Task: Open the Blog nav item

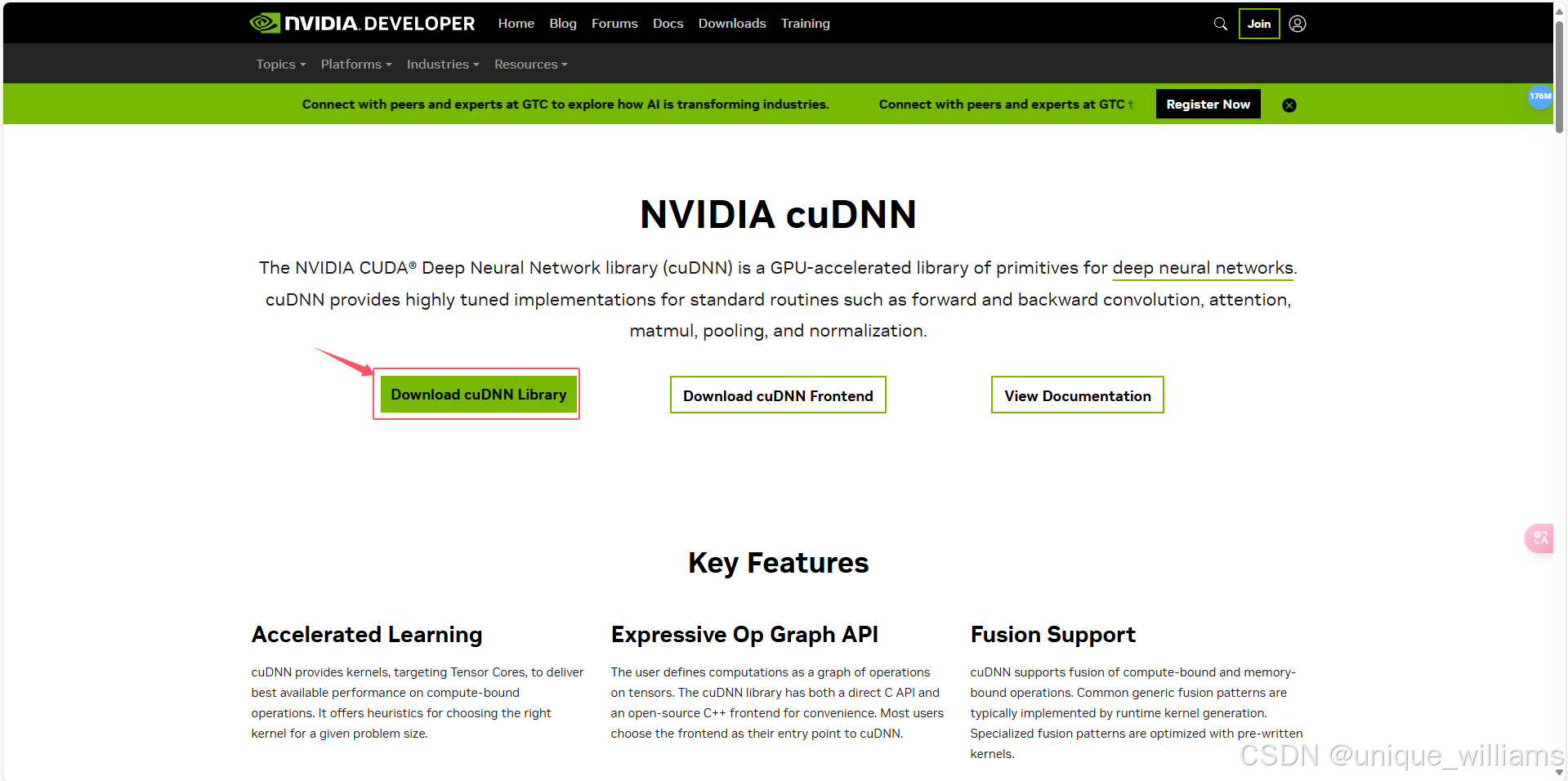Action: (563, 24)
